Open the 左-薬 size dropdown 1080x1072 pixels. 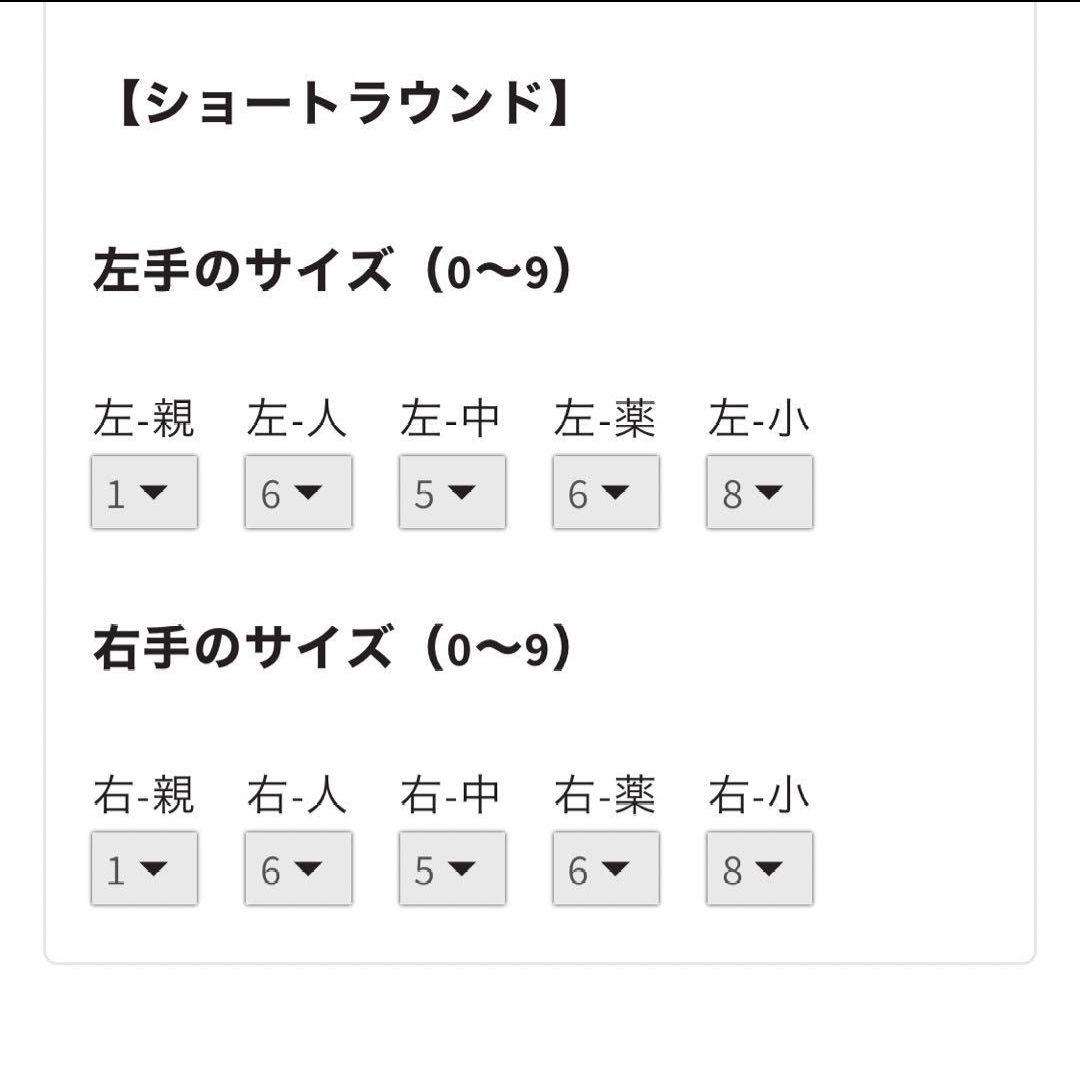(x=605, y=491)
